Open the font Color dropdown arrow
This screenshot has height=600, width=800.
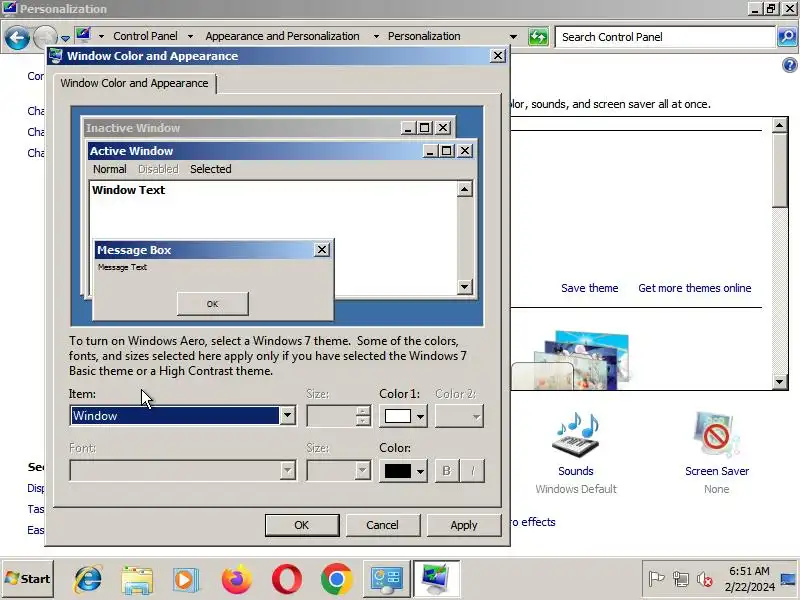point(420,471)
